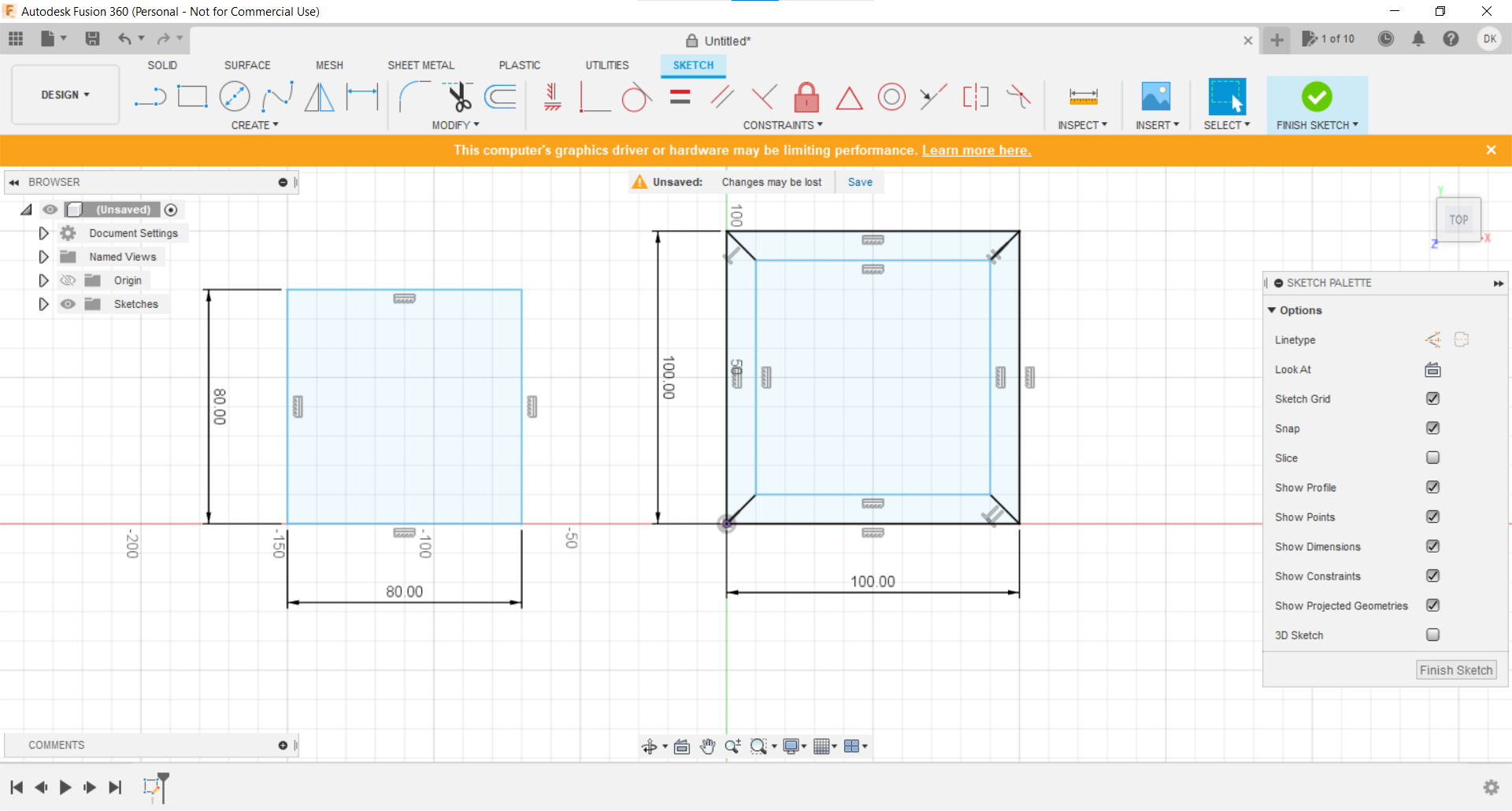Click the Insert image icon
This screenshot has height=811, width=1512.
click(x=1156, y=97)
